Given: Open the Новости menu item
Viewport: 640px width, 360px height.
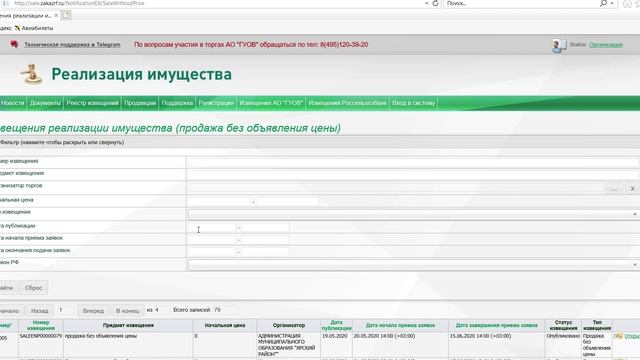Looking at the screenshot, I should coord(13,103).
